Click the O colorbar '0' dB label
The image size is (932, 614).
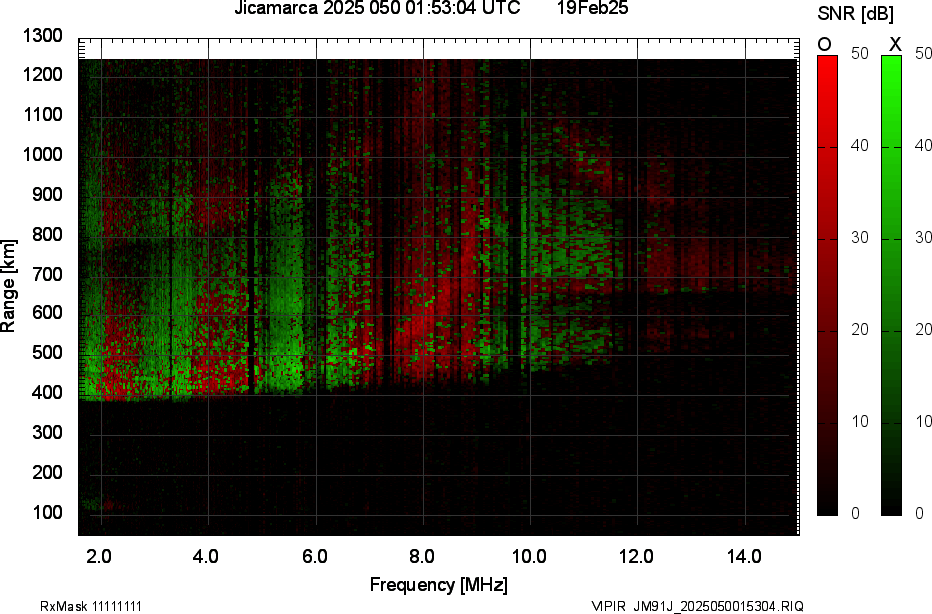[x=855, y=513]
